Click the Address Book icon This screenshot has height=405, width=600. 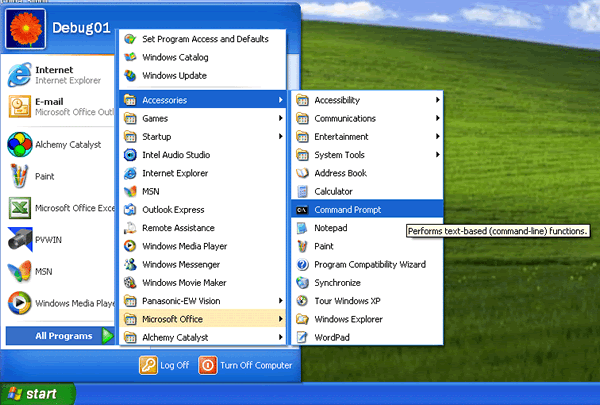(x=302, y=173)
